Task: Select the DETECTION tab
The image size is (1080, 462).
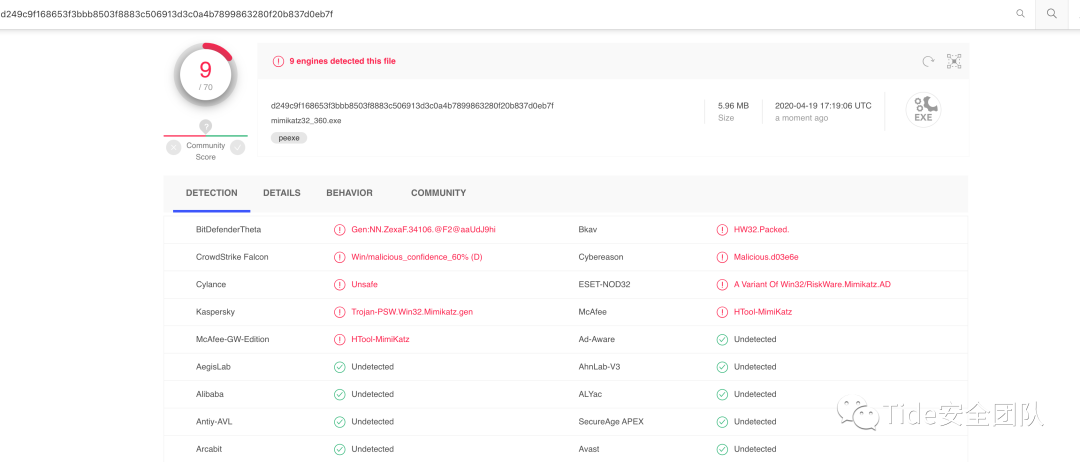Action: click(212, 193)
